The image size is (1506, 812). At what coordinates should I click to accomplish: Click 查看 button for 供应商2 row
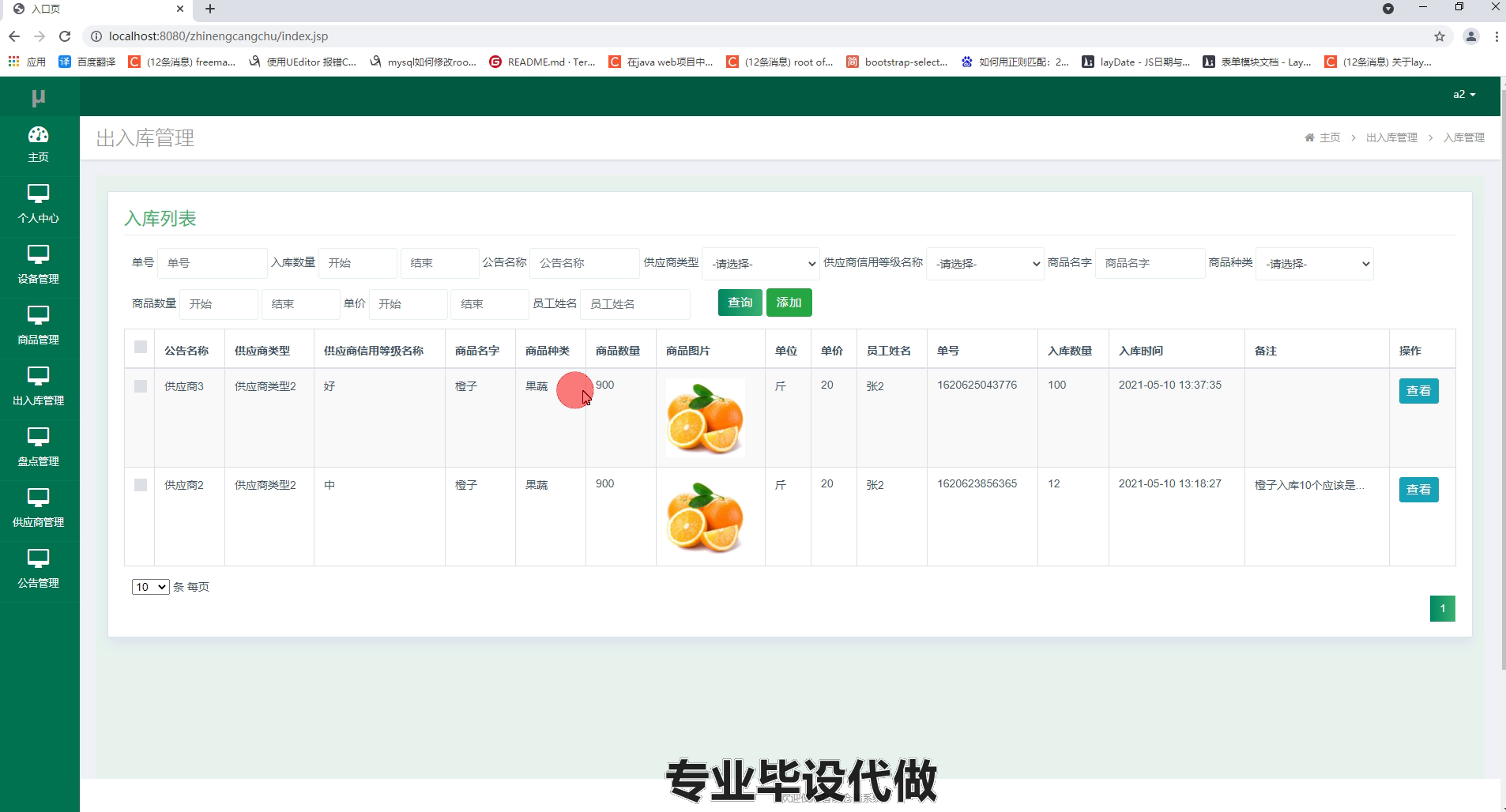(1419, 490)
